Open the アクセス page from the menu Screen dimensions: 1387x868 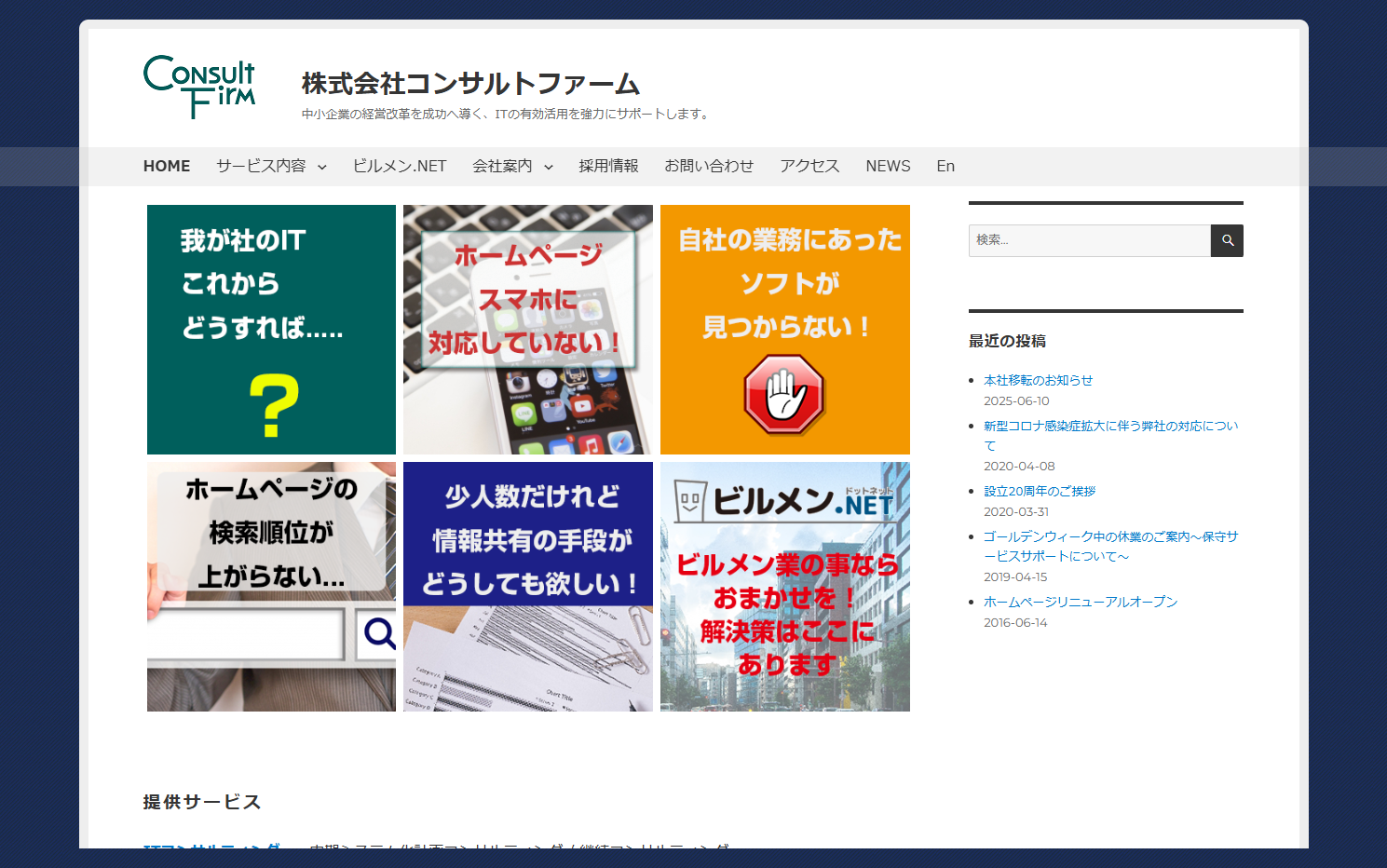[x=809, y=166]
